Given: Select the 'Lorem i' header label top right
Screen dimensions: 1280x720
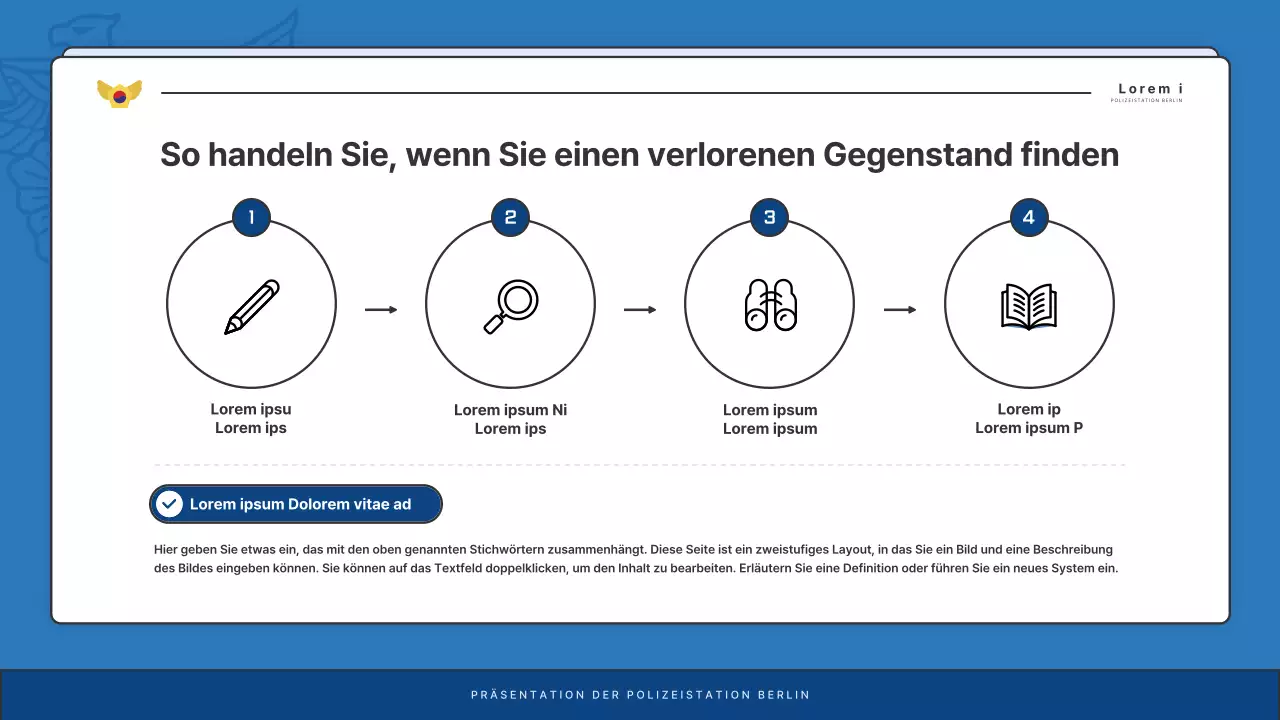Looking at the screenshot, I should [1148, 88].
